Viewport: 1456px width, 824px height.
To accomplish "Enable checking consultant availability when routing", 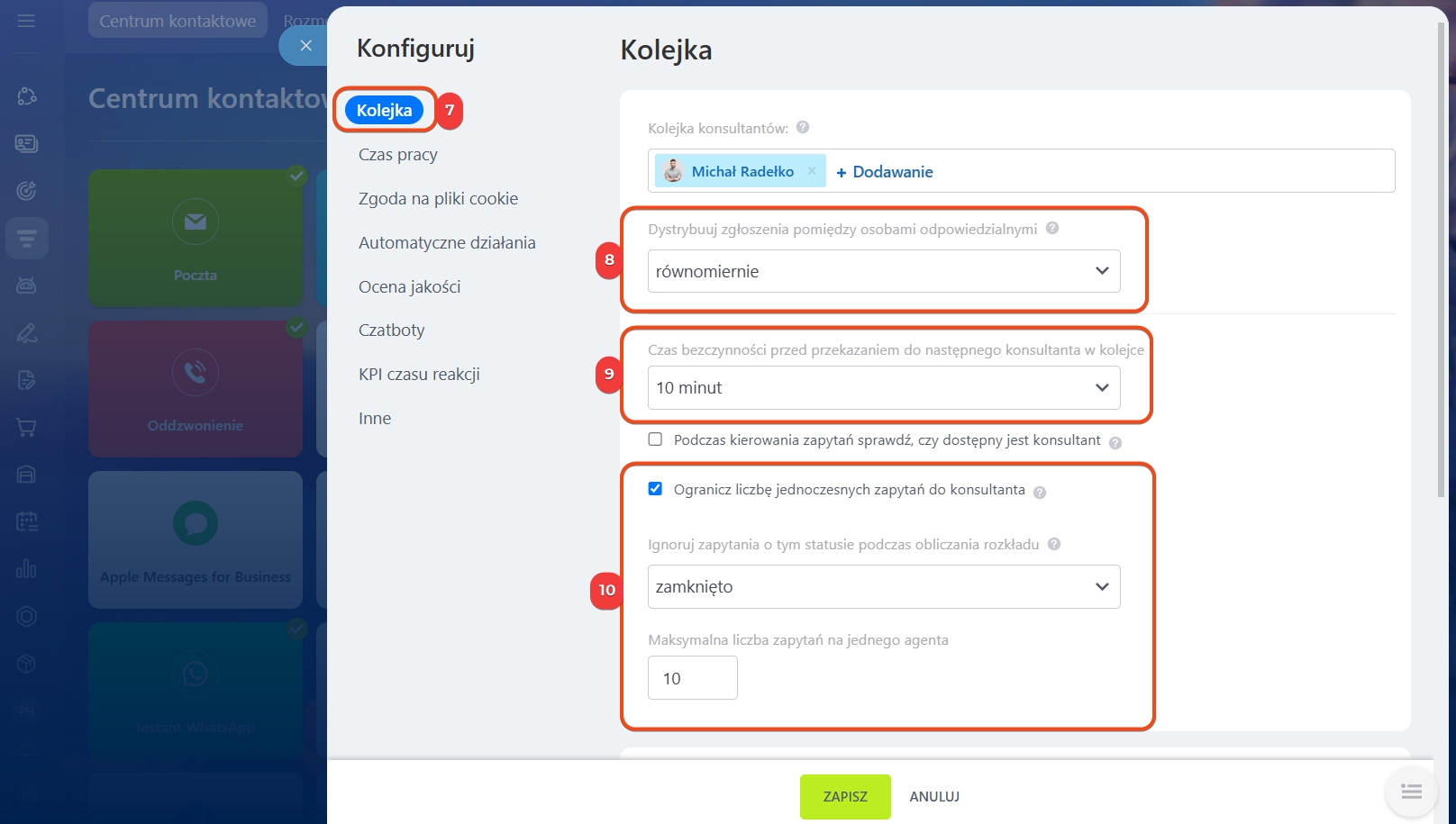I will tap(655, 439).
